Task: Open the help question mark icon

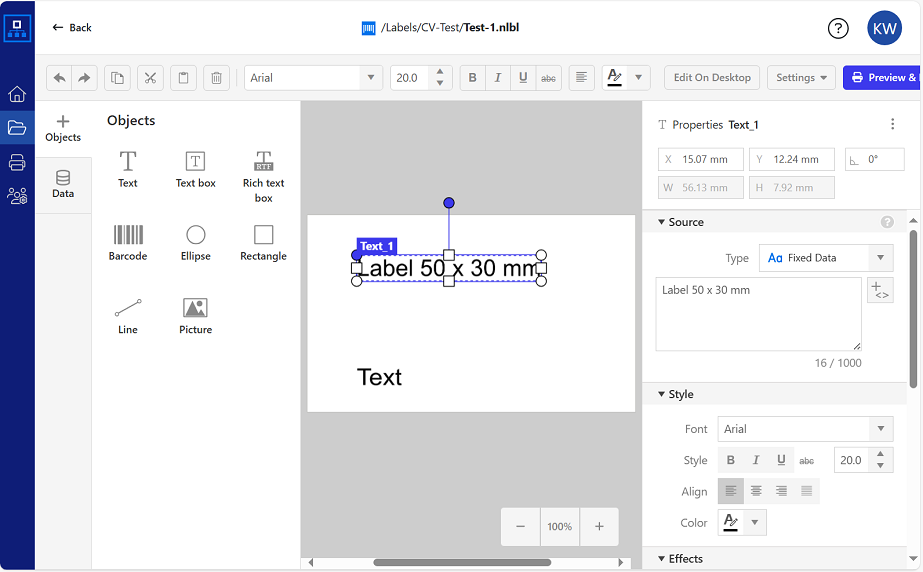Action: [838, 28]
